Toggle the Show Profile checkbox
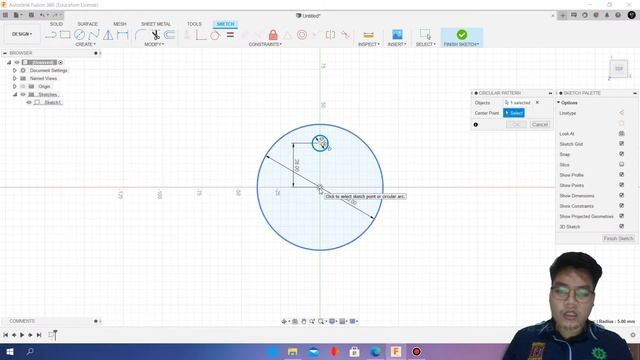Viewport: 640px width, 360px height. [x=621, y=175]
